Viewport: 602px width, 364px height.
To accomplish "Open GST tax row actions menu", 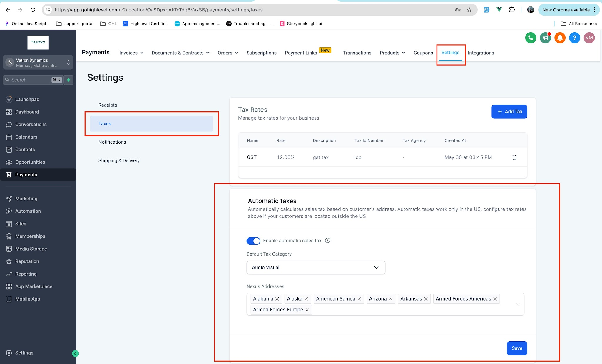I will tap(514, 157).
